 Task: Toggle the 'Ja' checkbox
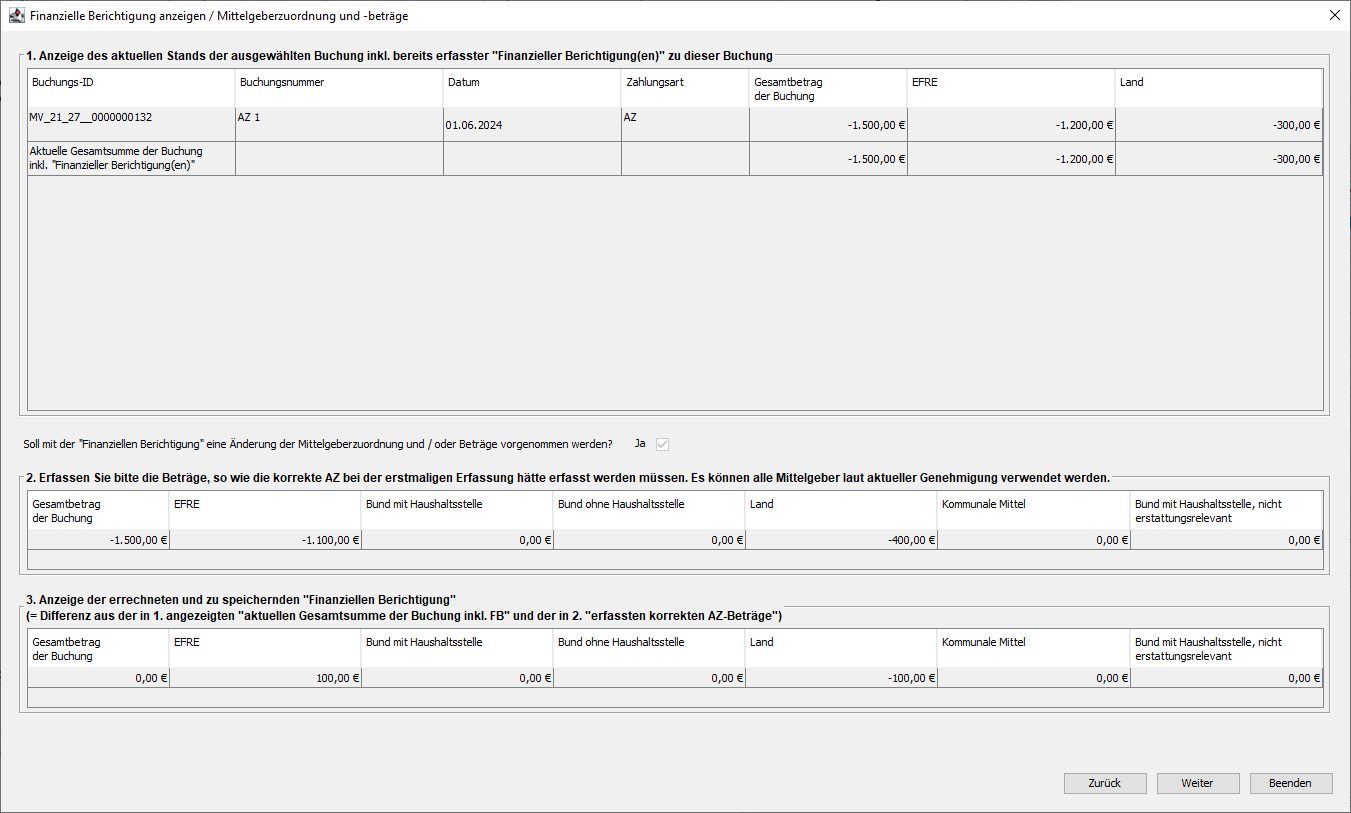tap(662, 444)
